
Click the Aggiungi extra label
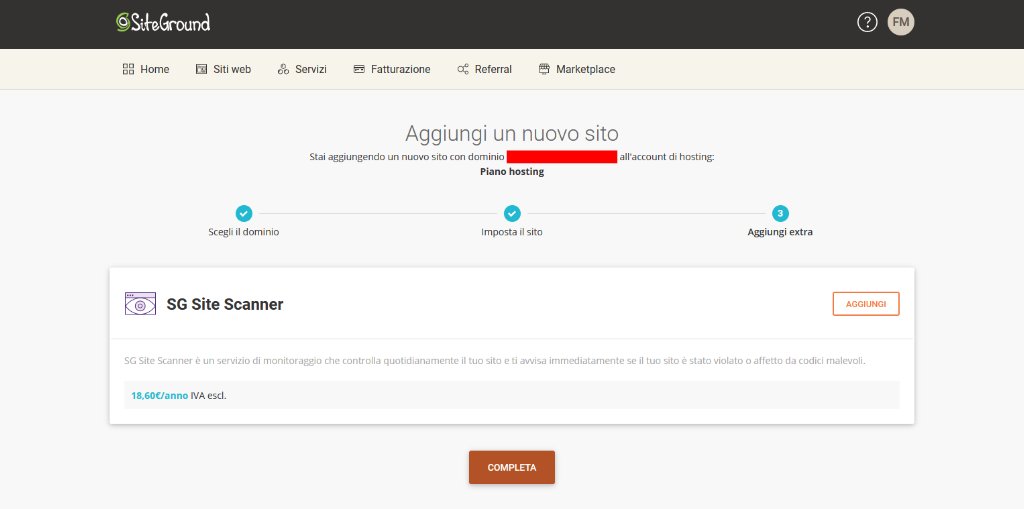[x=780, y=232]
